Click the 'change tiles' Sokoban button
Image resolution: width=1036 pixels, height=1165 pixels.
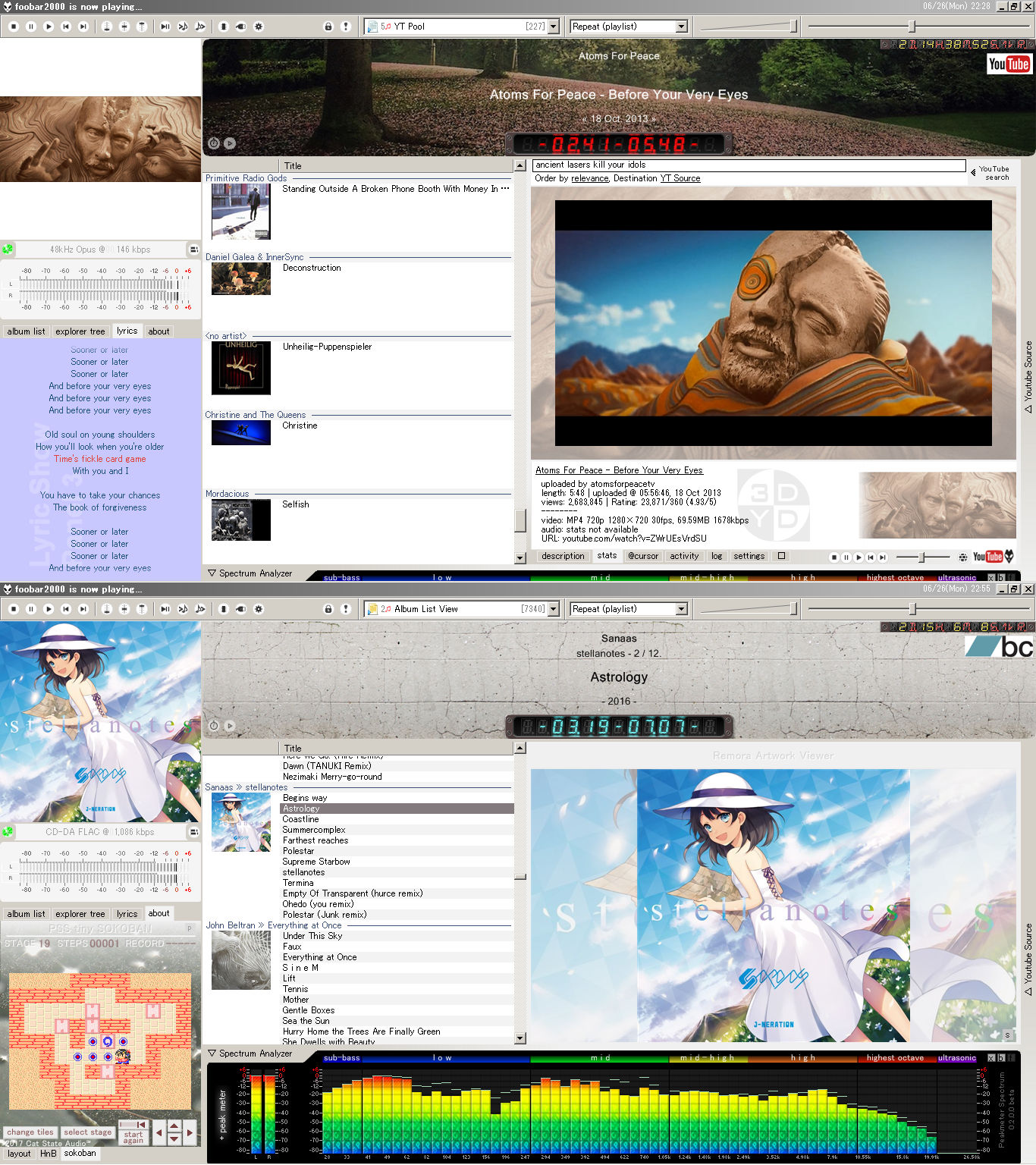point(30,1132)
